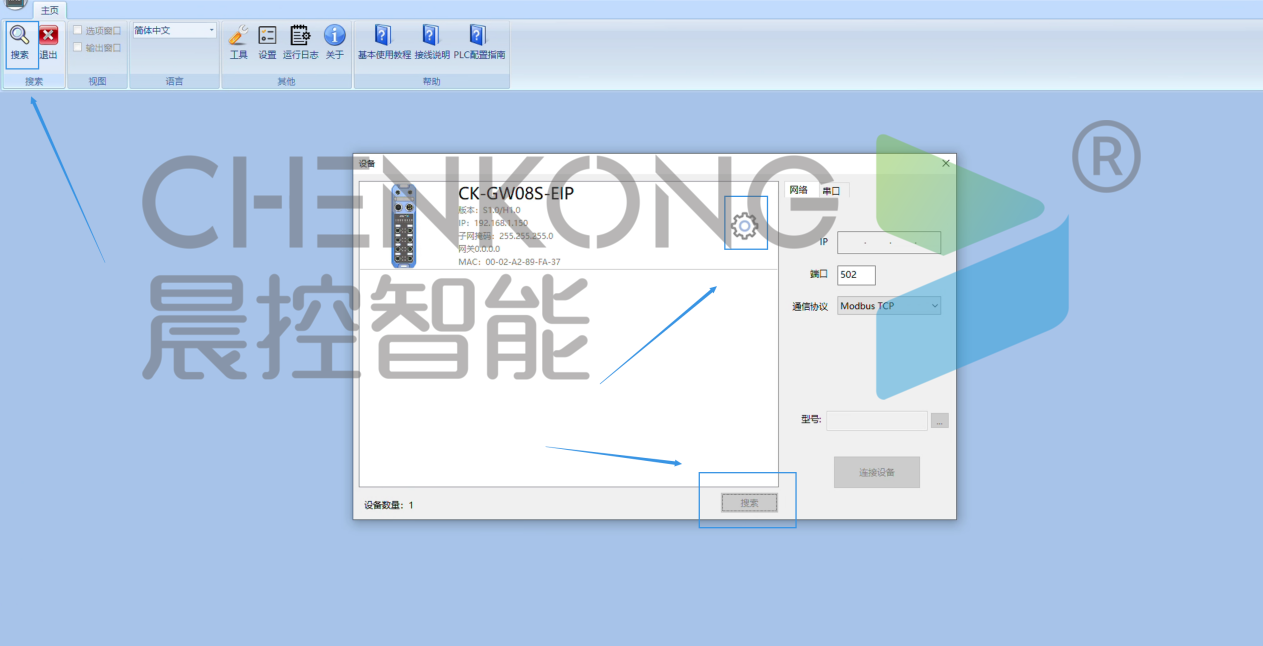Expand the 通信协议 Modbus TCP dropdown

pyautogui.click(x=889, y=306)
